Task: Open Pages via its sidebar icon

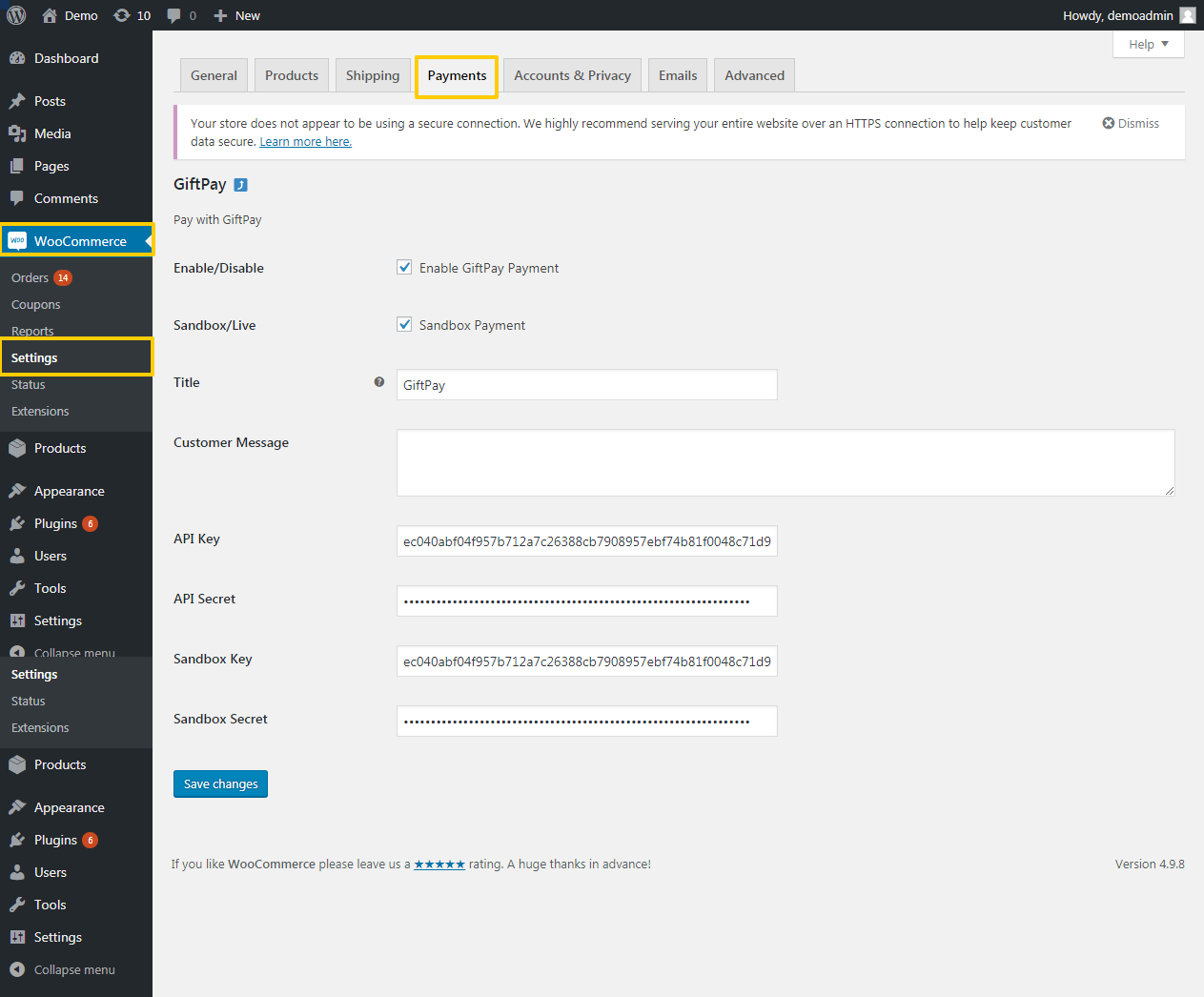Action: (17, 166)
